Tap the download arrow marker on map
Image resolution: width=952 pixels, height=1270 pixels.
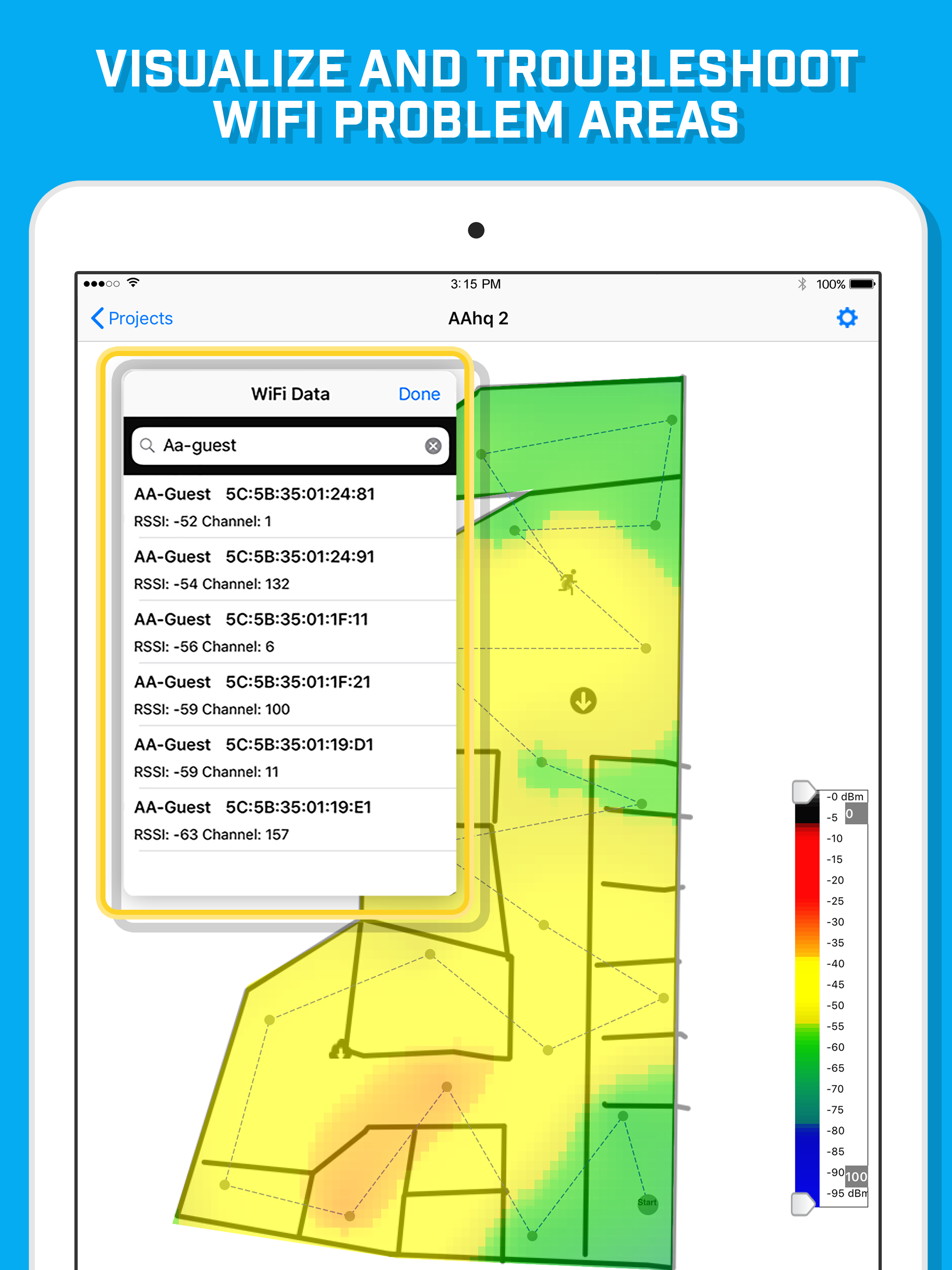(x=583, y=701)
